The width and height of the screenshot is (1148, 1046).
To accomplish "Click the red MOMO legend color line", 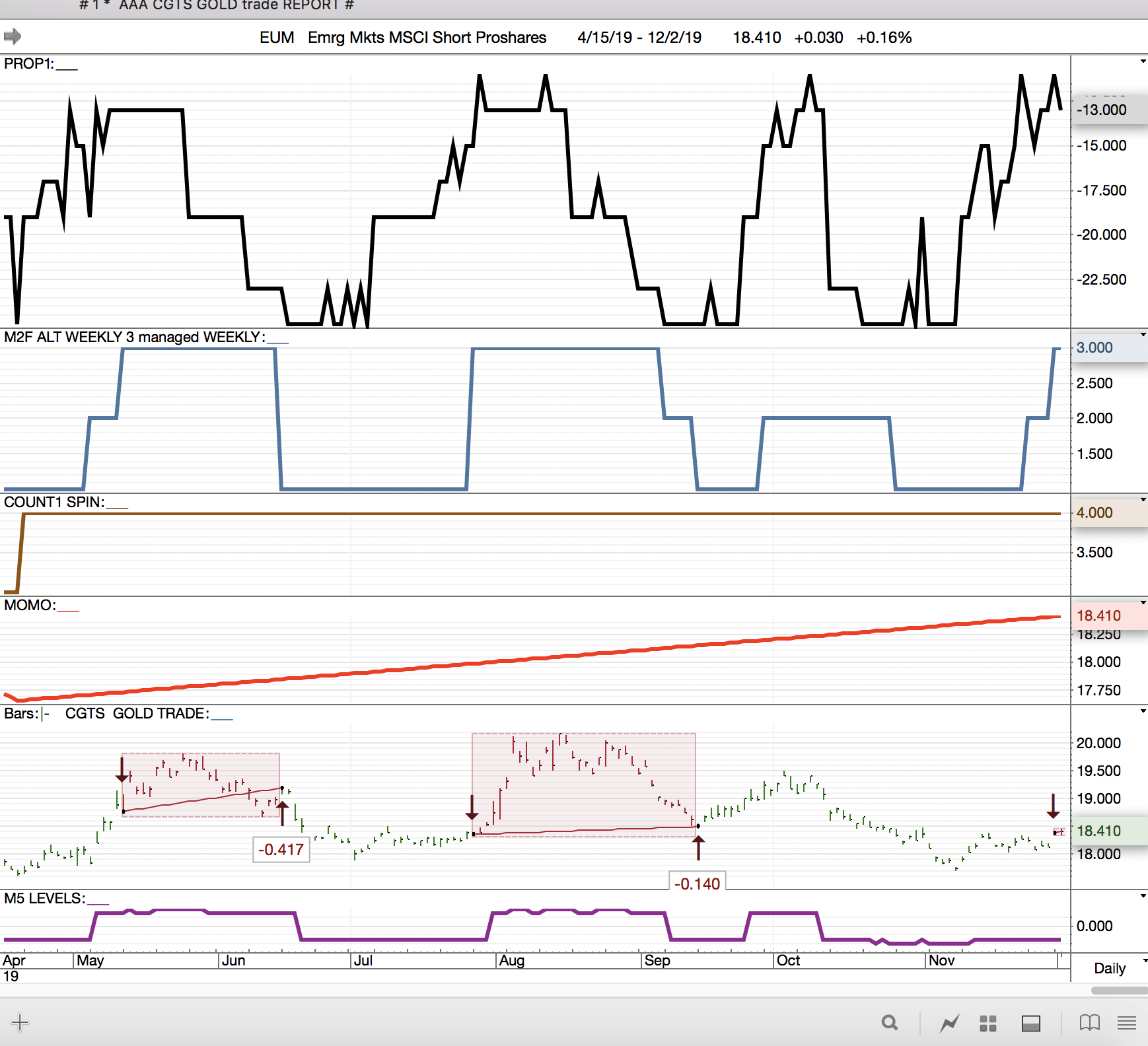I will (68, 611).
